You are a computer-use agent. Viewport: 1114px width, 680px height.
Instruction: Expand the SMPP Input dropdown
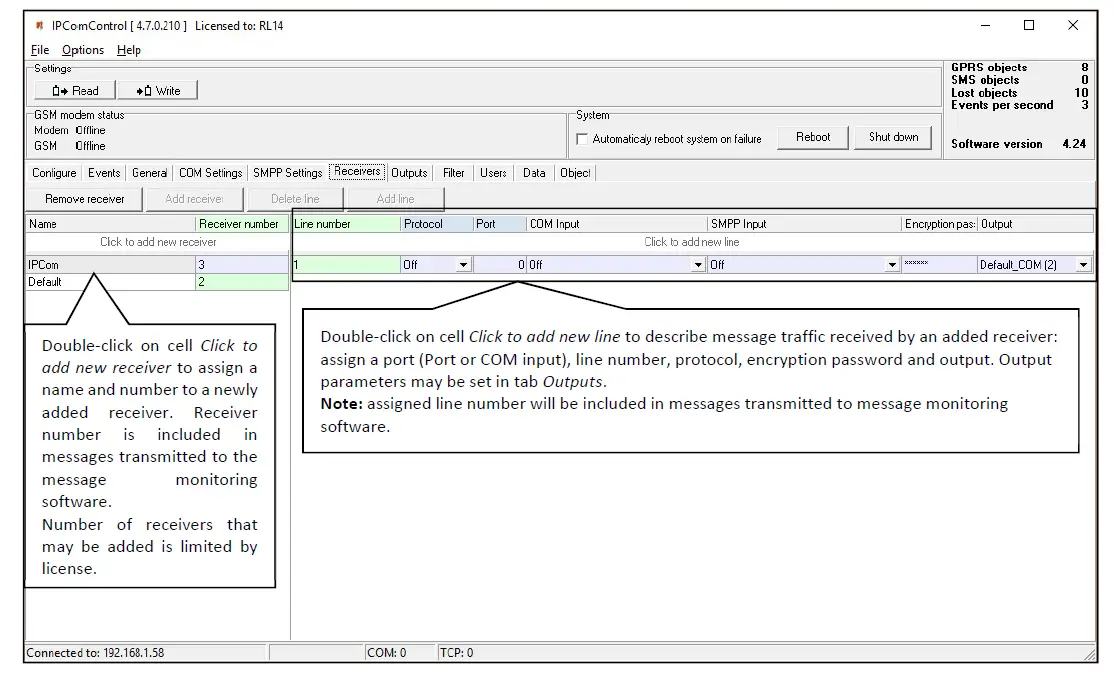click(x=892, y=266)
